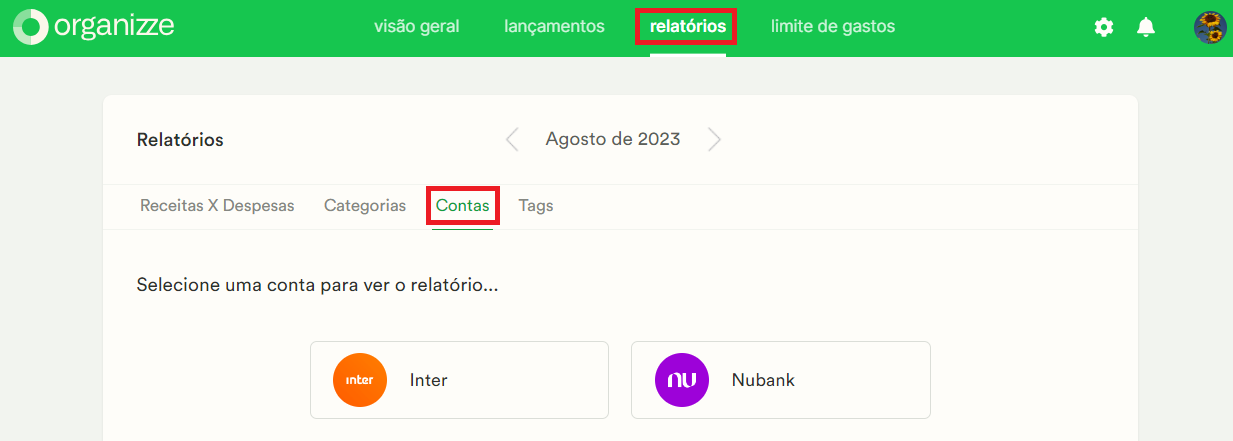Open settings via the gear icon
1233x441 pixels.
(1104, 27)
